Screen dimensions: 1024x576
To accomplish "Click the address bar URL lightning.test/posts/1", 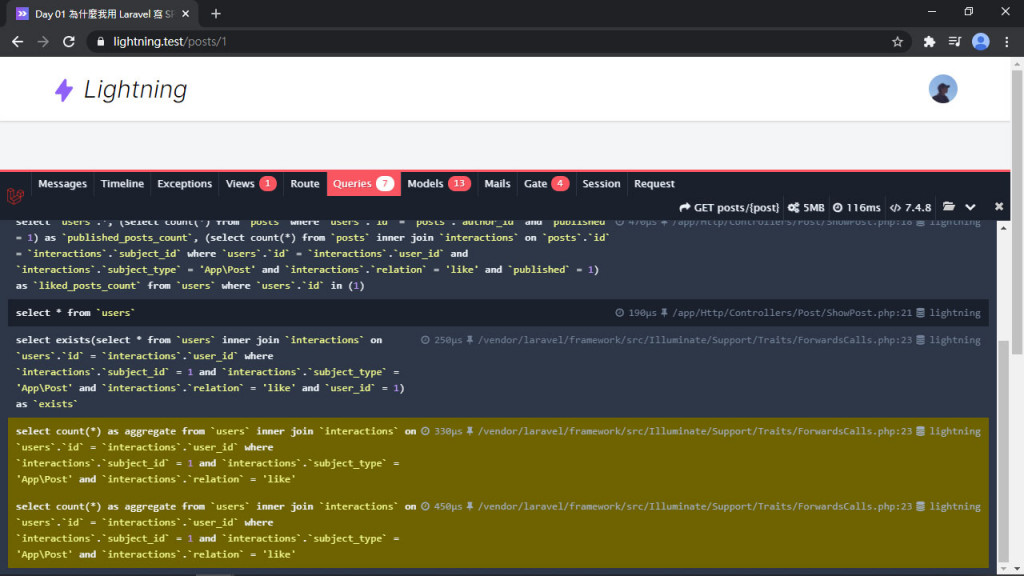I will [170, 42].
